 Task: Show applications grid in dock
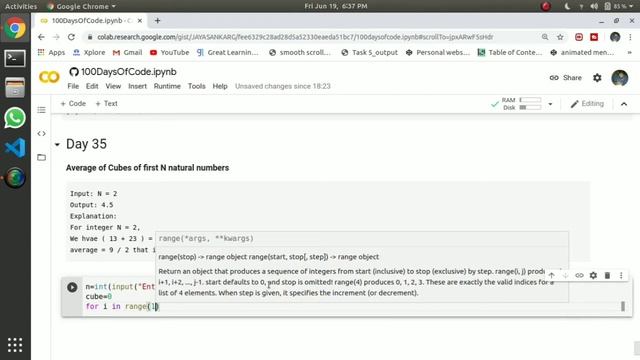(x=15, y=345)
